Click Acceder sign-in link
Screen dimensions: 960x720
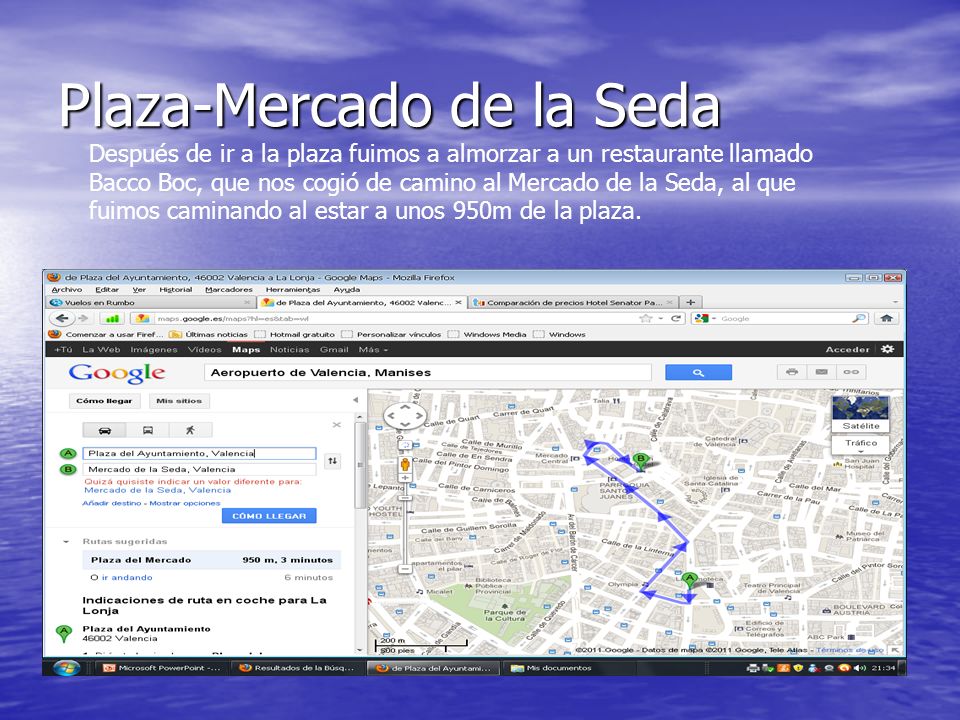(x=847, y=350)
